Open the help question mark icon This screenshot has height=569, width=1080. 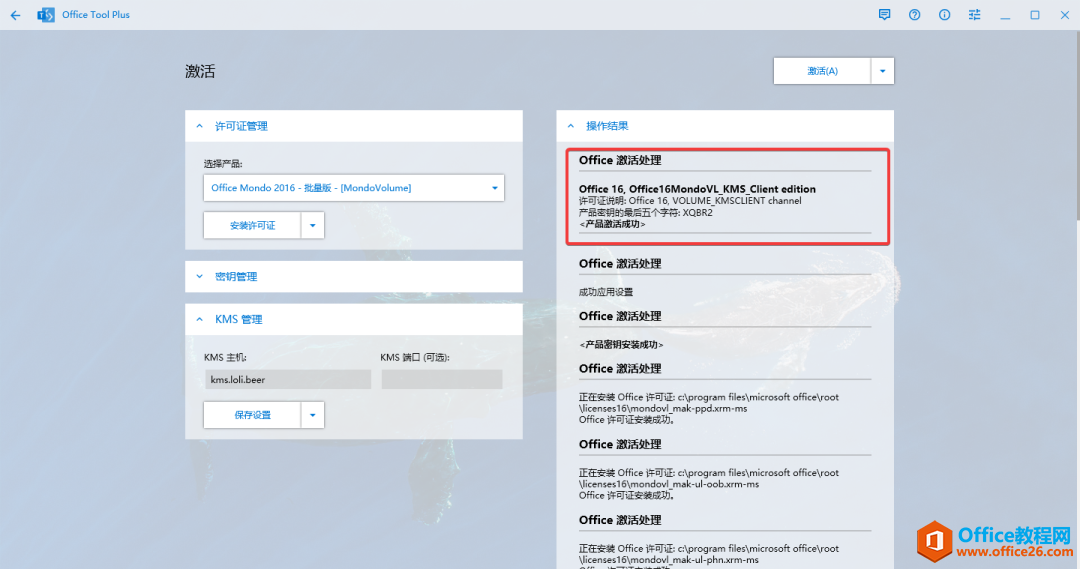pos(915,14)
